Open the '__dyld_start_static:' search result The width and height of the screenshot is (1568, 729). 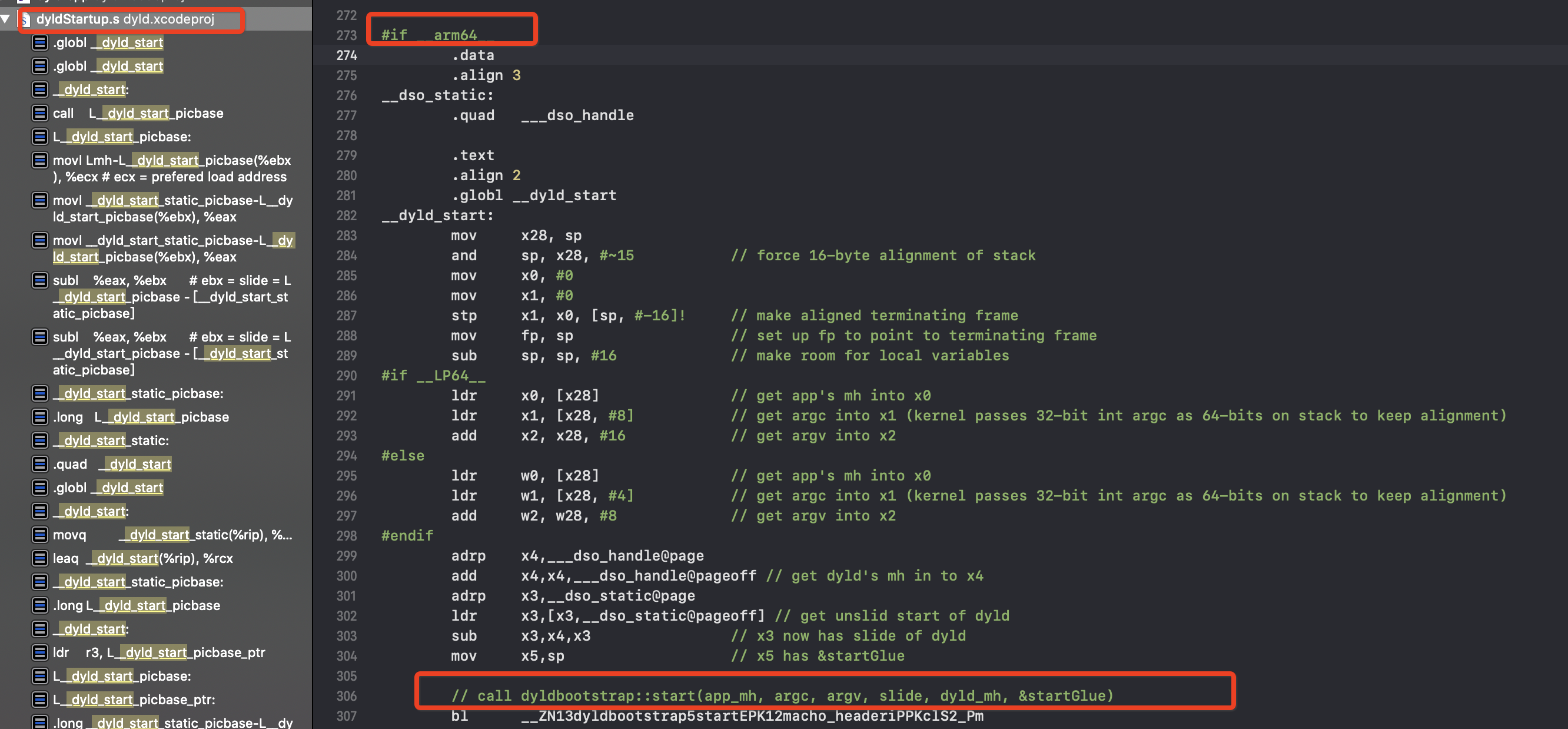click(110, 440)
